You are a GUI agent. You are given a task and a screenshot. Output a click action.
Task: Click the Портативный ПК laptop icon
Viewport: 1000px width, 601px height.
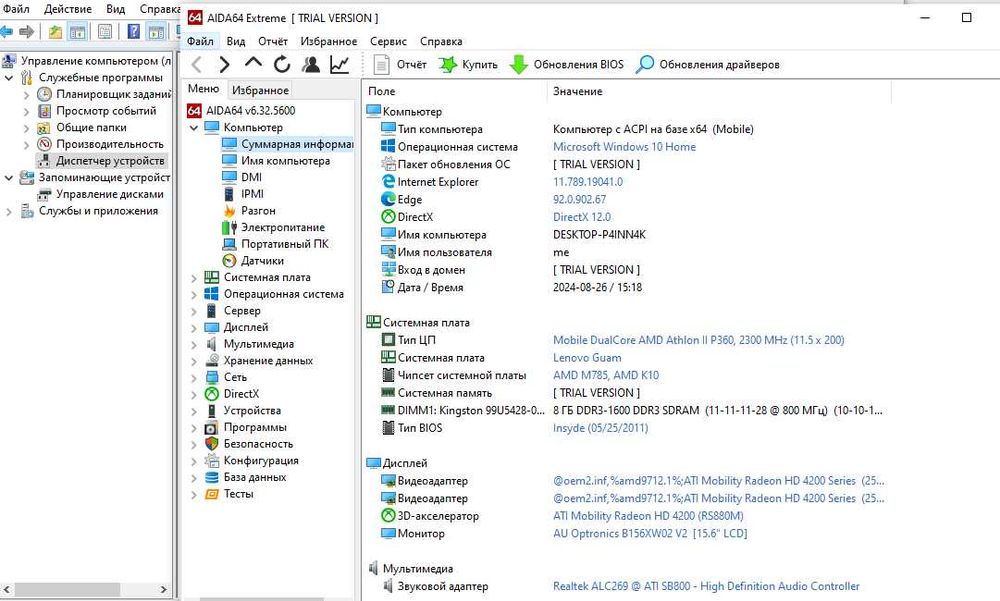tap(229, 244)
